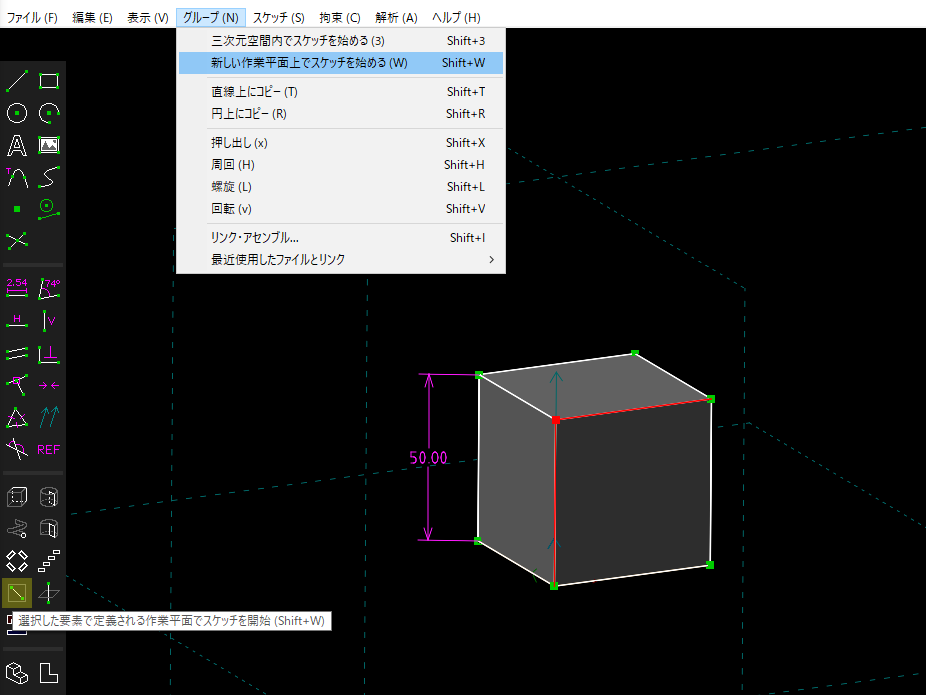Click the extrude group toolbar icon

click(17, 497)
